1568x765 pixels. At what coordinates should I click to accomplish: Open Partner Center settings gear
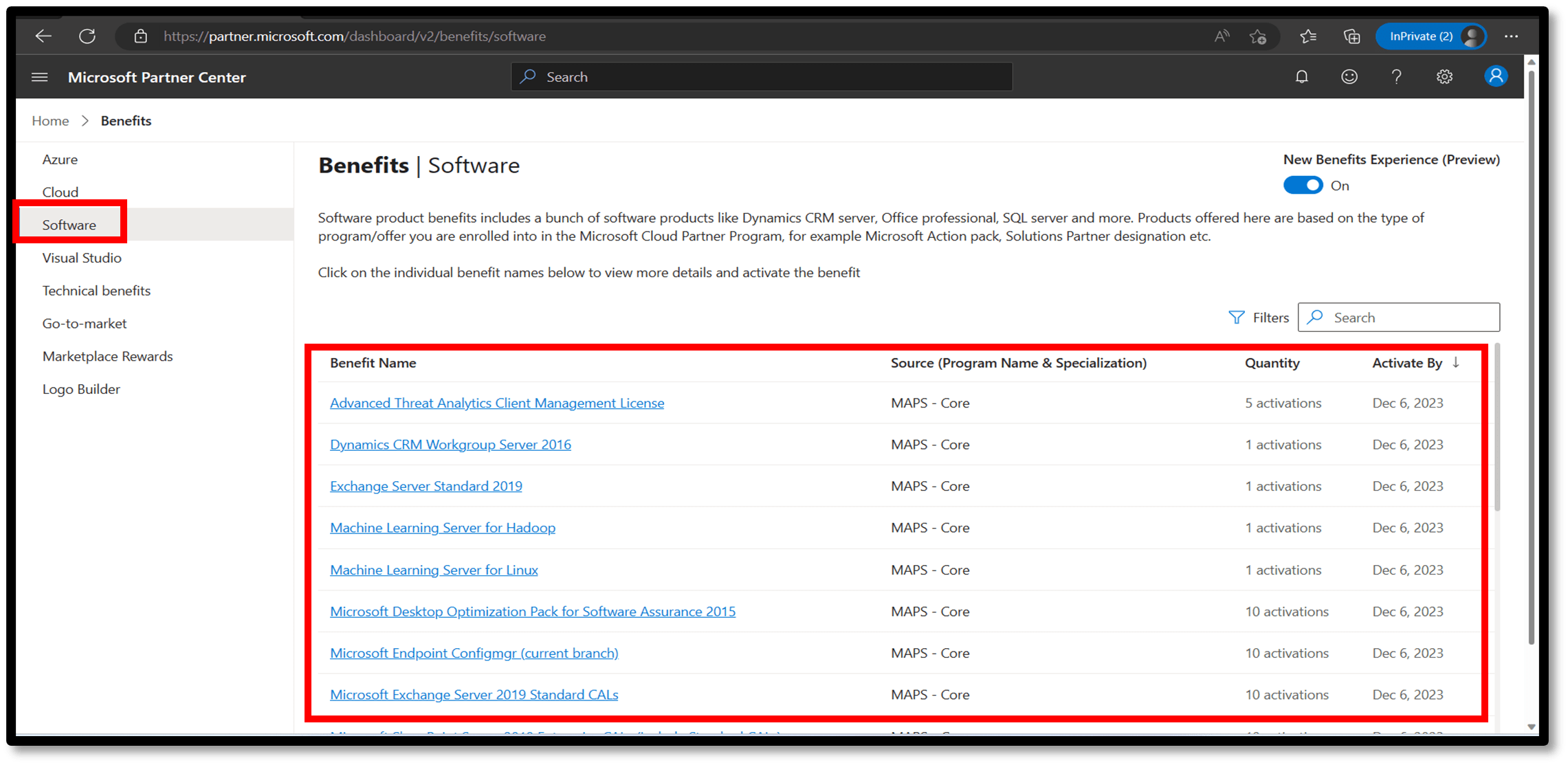tap(1444, 76)
